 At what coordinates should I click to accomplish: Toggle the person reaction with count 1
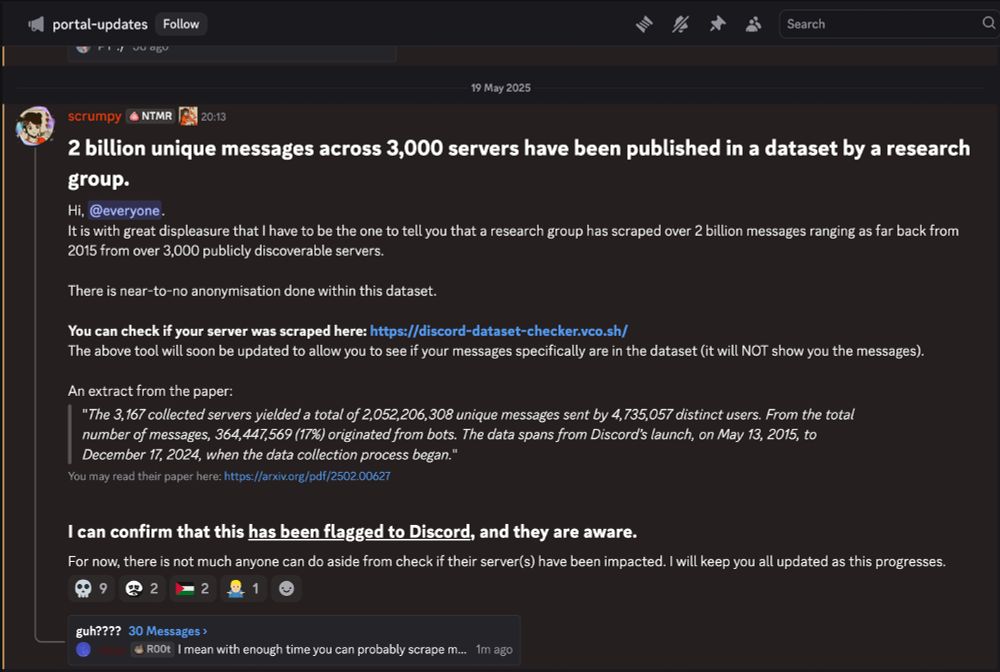click(x=243, y=588)
